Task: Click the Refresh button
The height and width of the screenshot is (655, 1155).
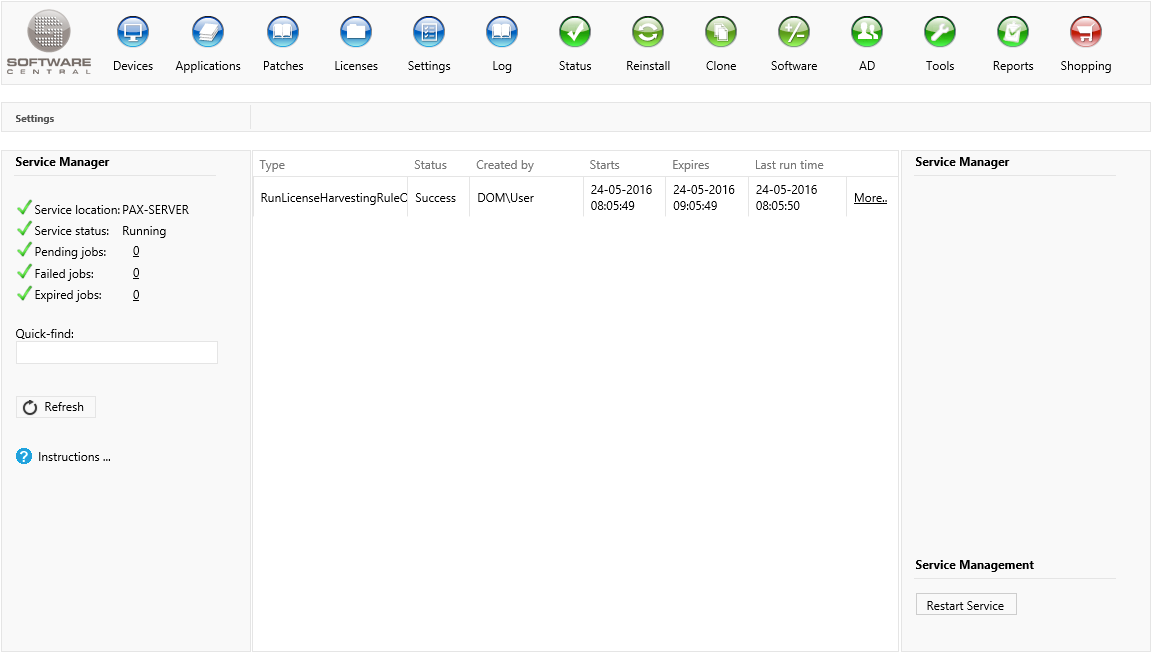Action: [56, 407]
